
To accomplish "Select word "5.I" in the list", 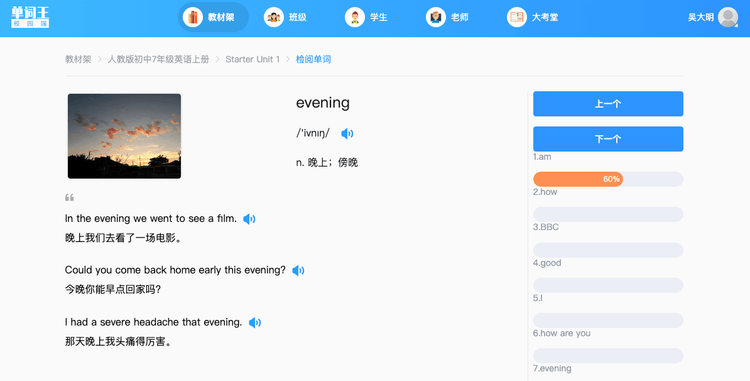I will coord(538,298).
